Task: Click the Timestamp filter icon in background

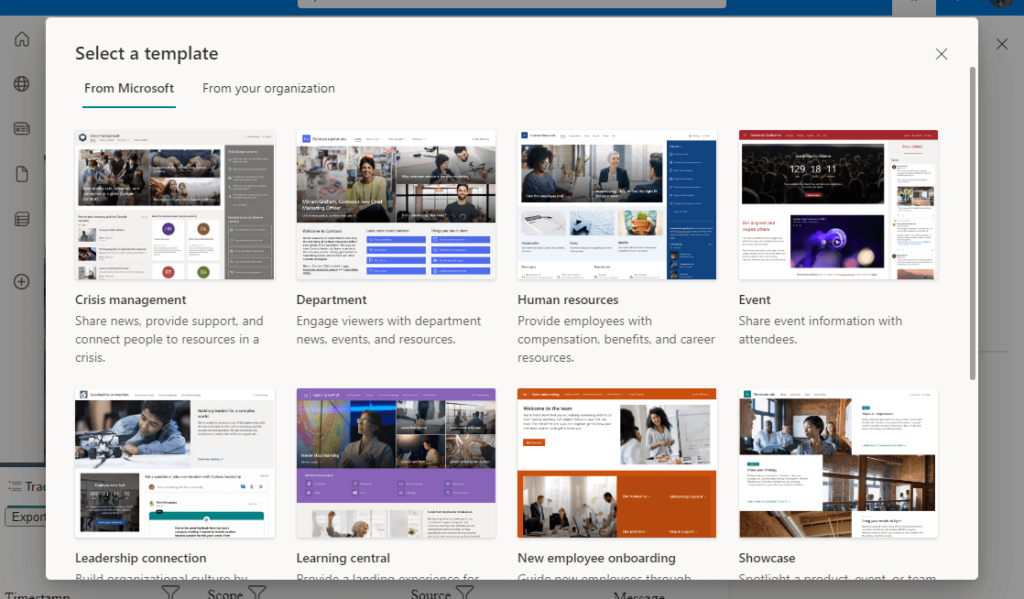Action: click(x=170, y=593)
